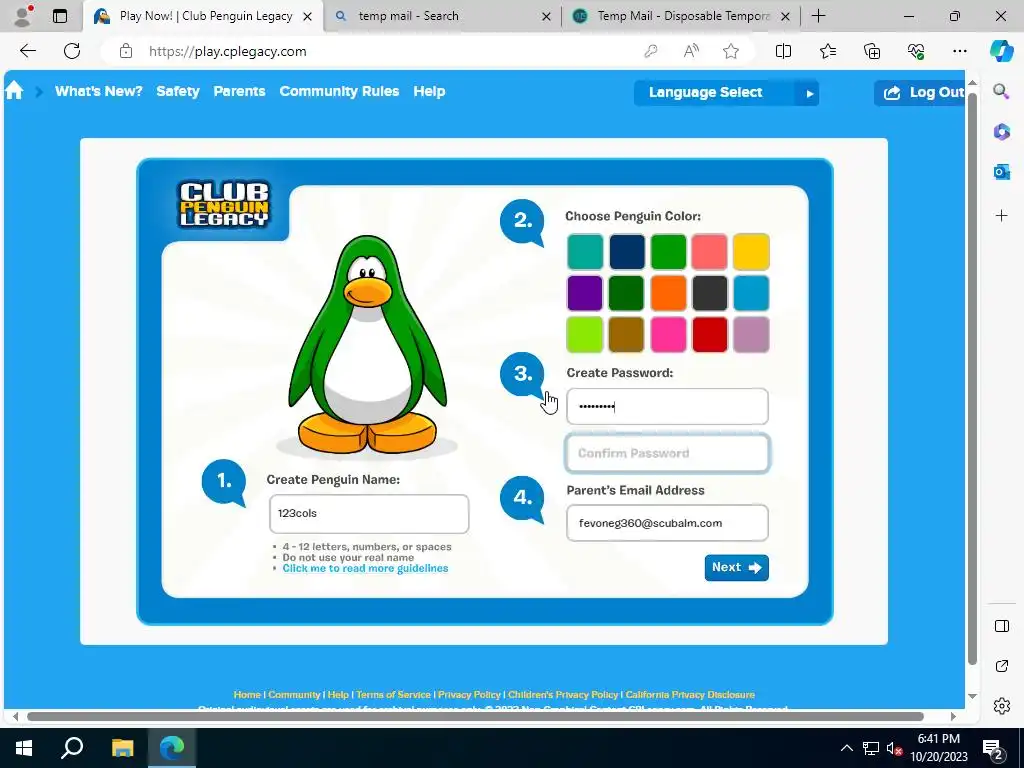Refresh the page with the reload icon
Screen dimensions: 1024x768
pyautogui.click(x=72, y=51)
